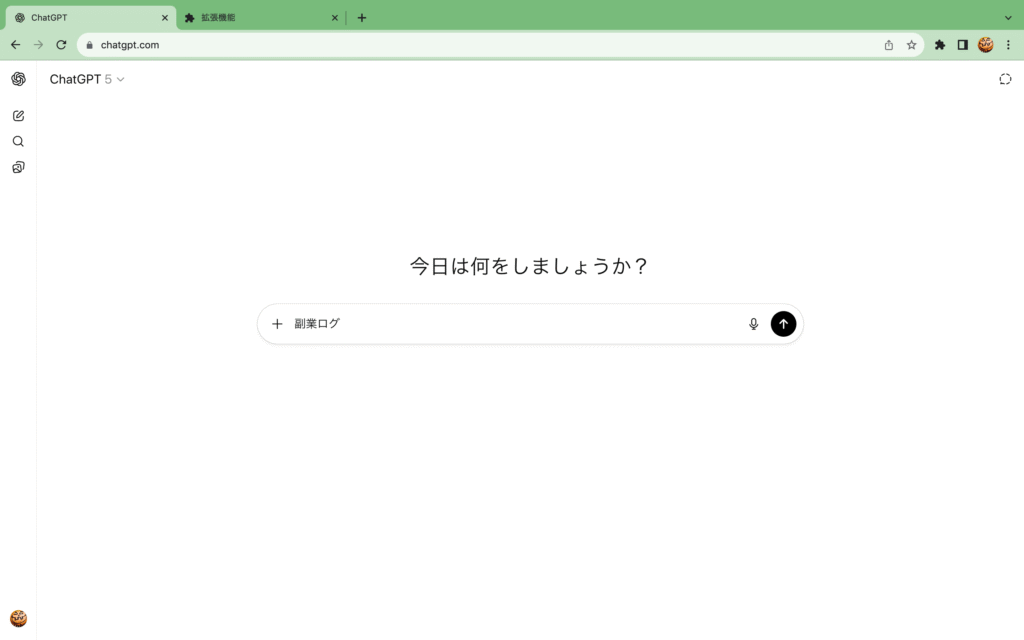Toggle the browser side panel
This screenshot has height=640, width=1024.
[963, 45]
